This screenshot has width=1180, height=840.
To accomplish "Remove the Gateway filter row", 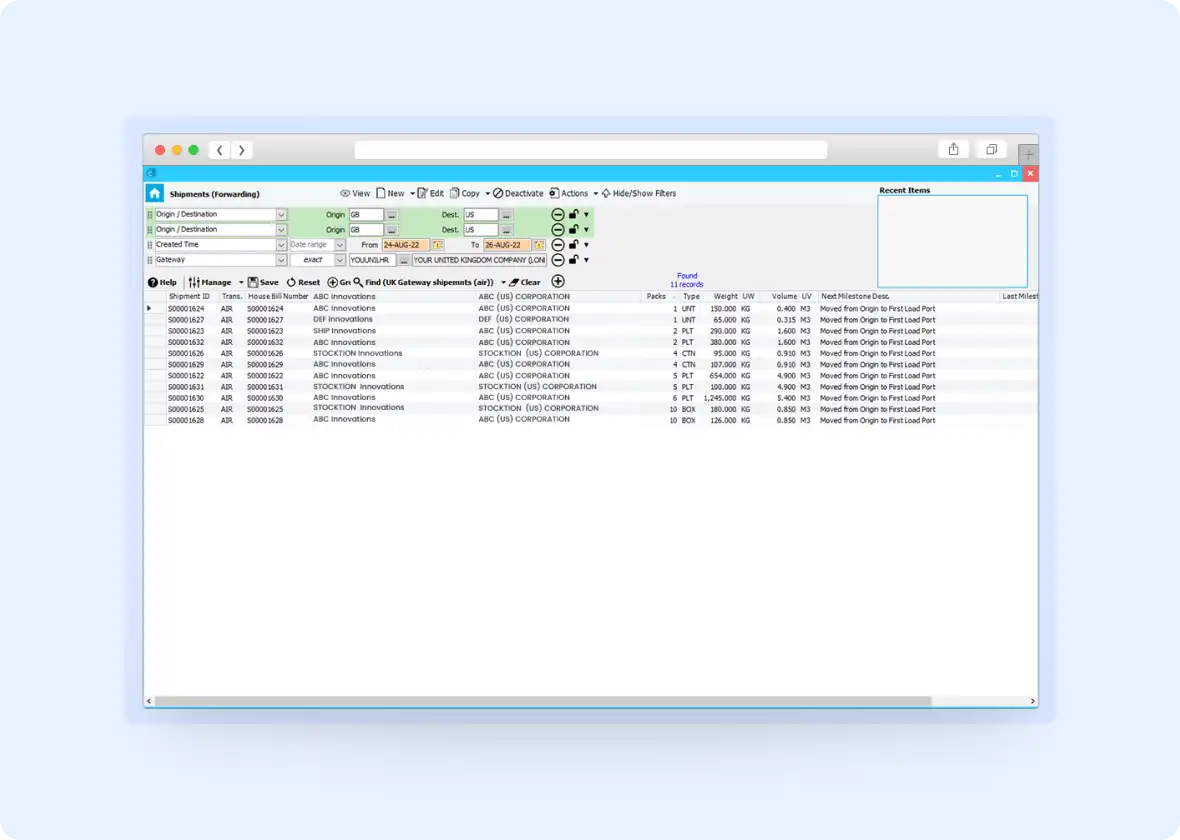I will pyautogui.click(x=558, y=260).
